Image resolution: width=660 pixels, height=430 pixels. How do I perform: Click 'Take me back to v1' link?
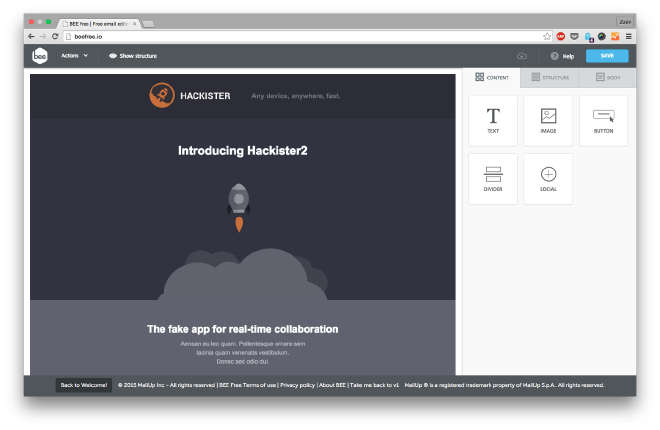coord(374,385)
